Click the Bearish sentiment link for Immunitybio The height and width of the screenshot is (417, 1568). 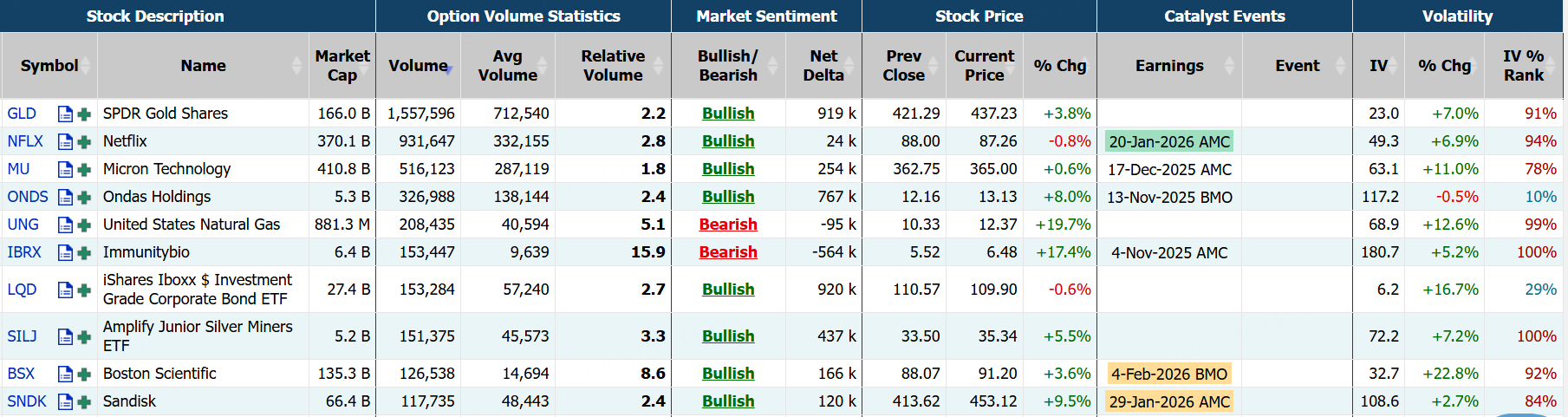728,252
